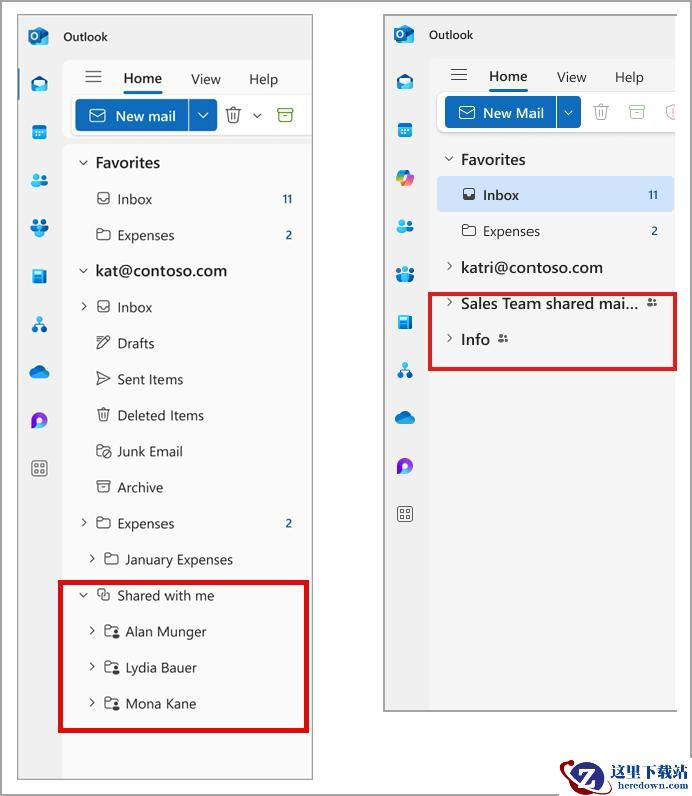Screen dimensions: 692x796
Task: Open To Do icon in right Outlook sidebar
Action: [405, 321]
